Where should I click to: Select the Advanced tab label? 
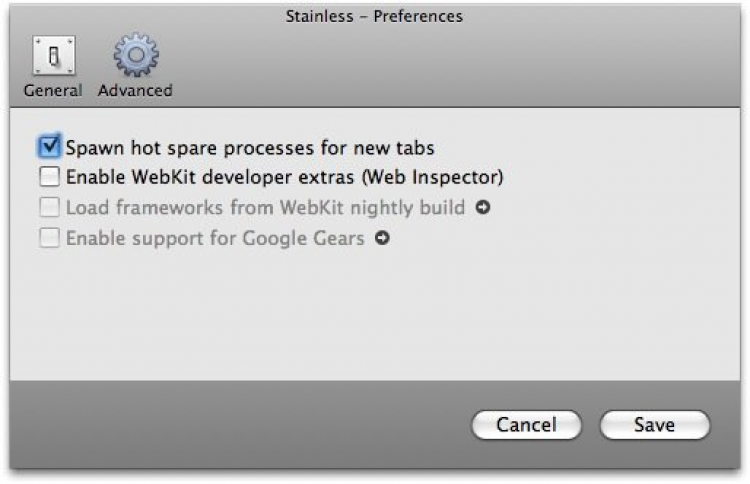135,91
